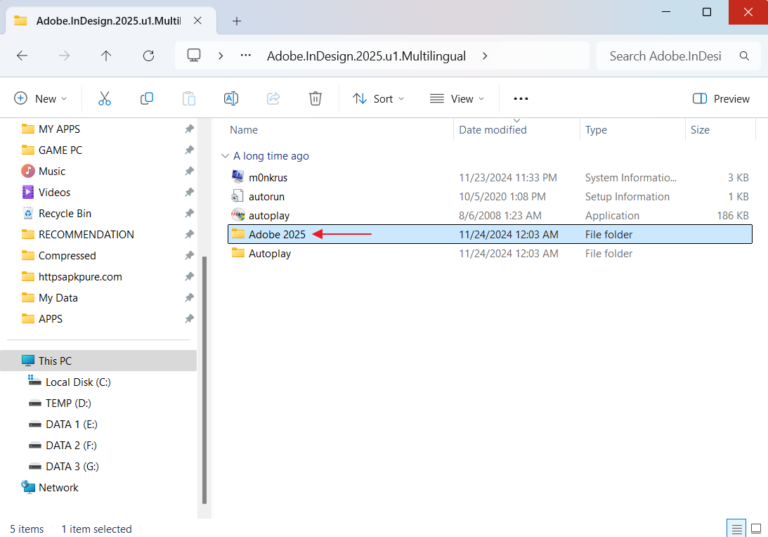This screenshot has width=768, height=537.
Task: Click the Share icon in toolbar
Action: click(x=273, y=99)
